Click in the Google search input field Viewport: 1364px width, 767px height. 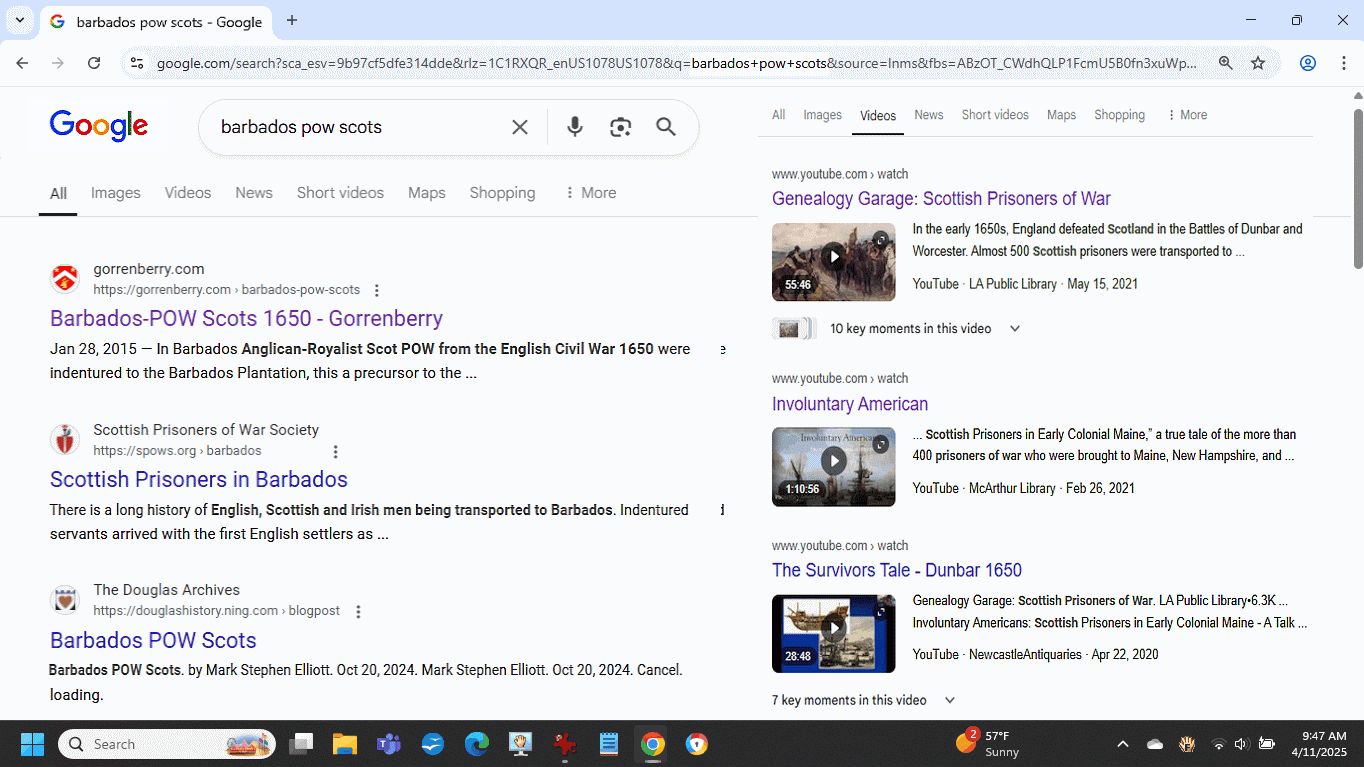(350, 127)
